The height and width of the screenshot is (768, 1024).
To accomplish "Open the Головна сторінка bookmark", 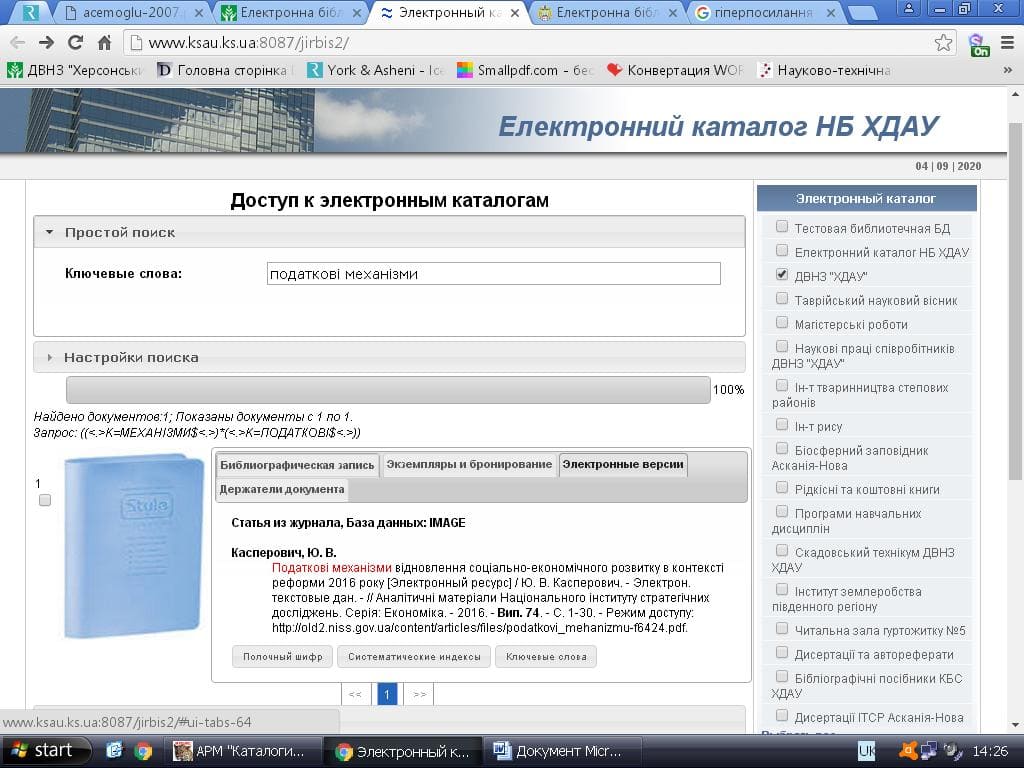I will click(x=225, y=70).
